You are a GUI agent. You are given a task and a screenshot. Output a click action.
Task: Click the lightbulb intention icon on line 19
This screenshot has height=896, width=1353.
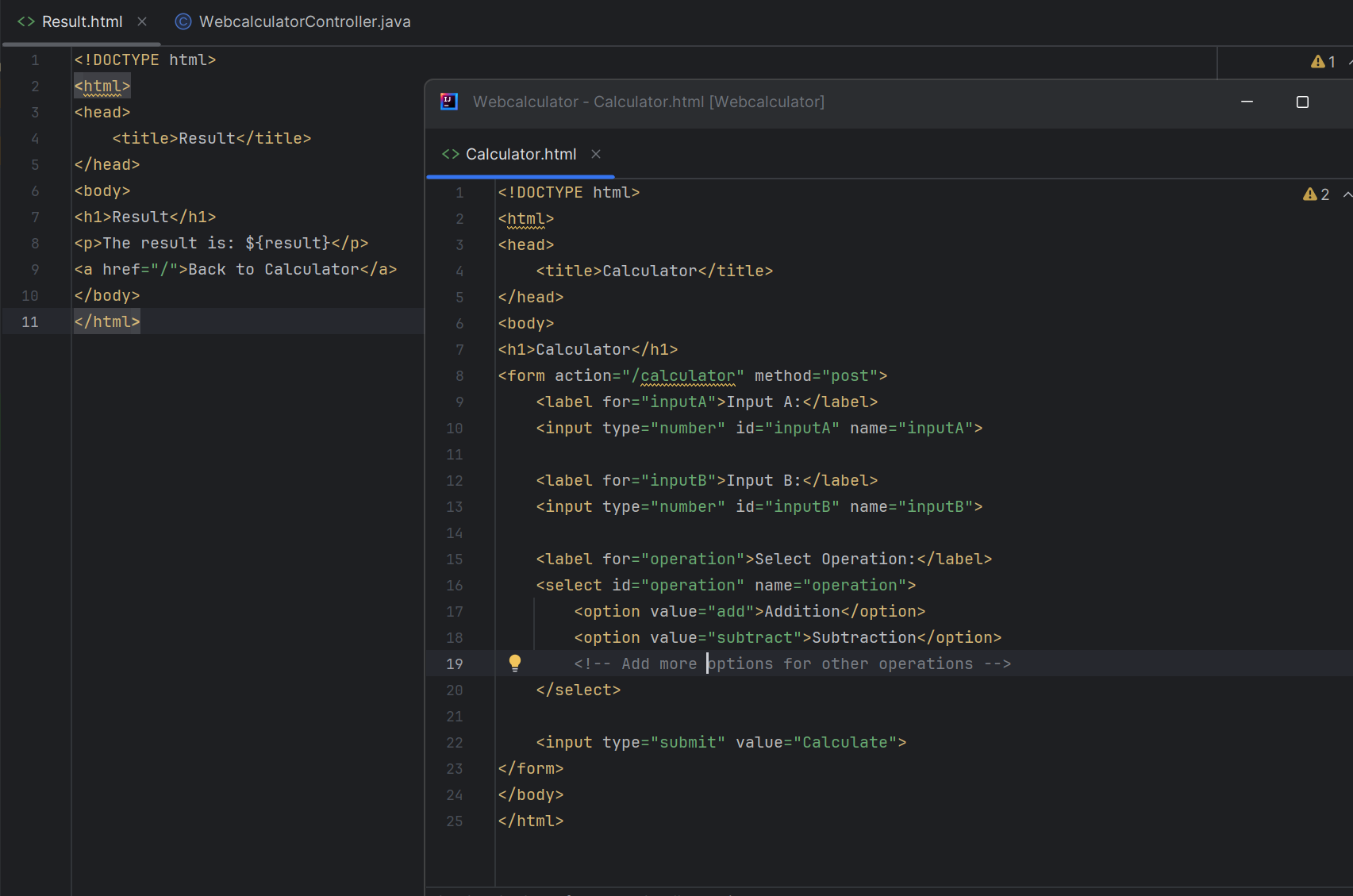(x=515, y=663)
